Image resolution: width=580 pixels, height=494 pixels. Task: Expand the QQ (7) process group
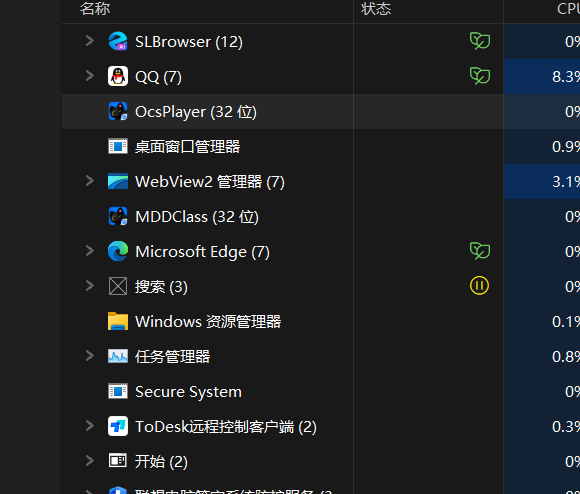point(90,76)
